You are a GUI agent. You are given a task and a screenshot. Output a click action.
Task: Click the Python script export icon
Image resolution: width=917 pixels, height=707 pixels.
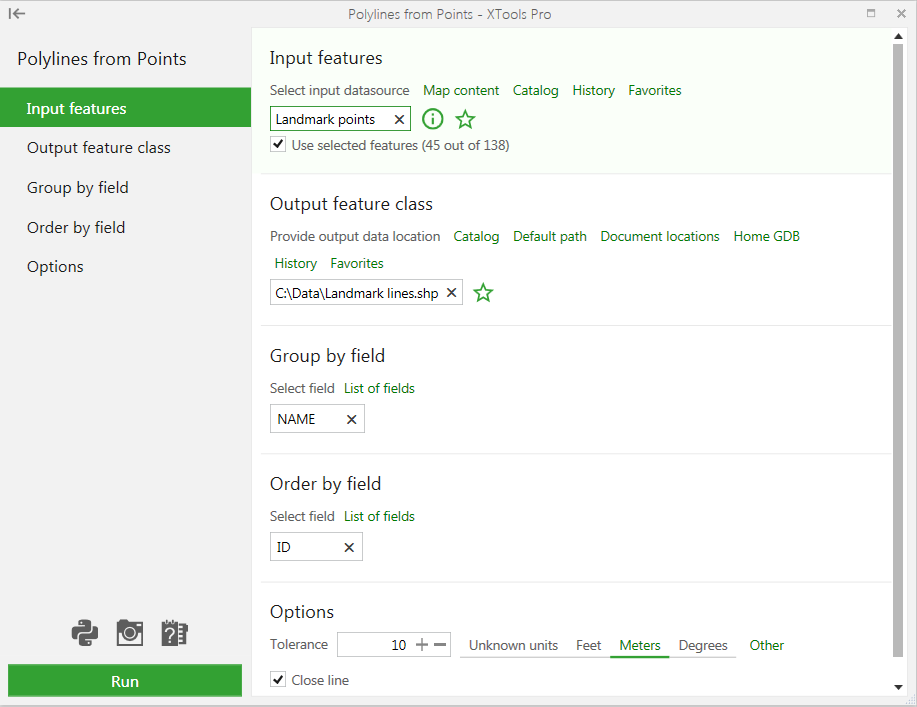coord(85,632)
